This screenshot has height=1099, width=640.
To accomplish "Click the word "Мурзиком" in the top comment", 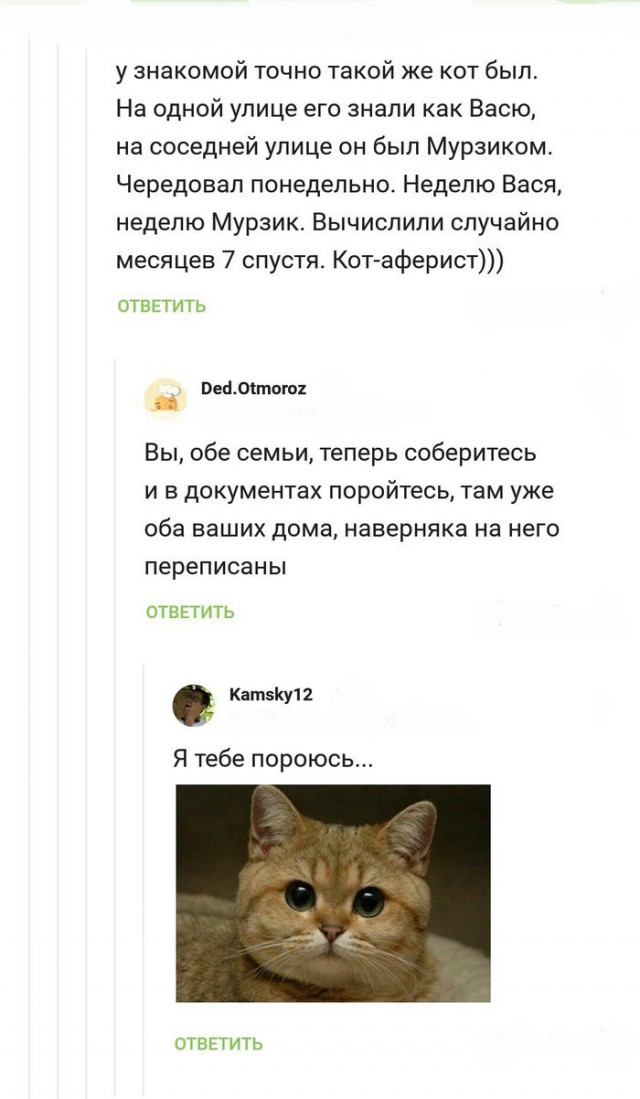I will click(488, 146).
